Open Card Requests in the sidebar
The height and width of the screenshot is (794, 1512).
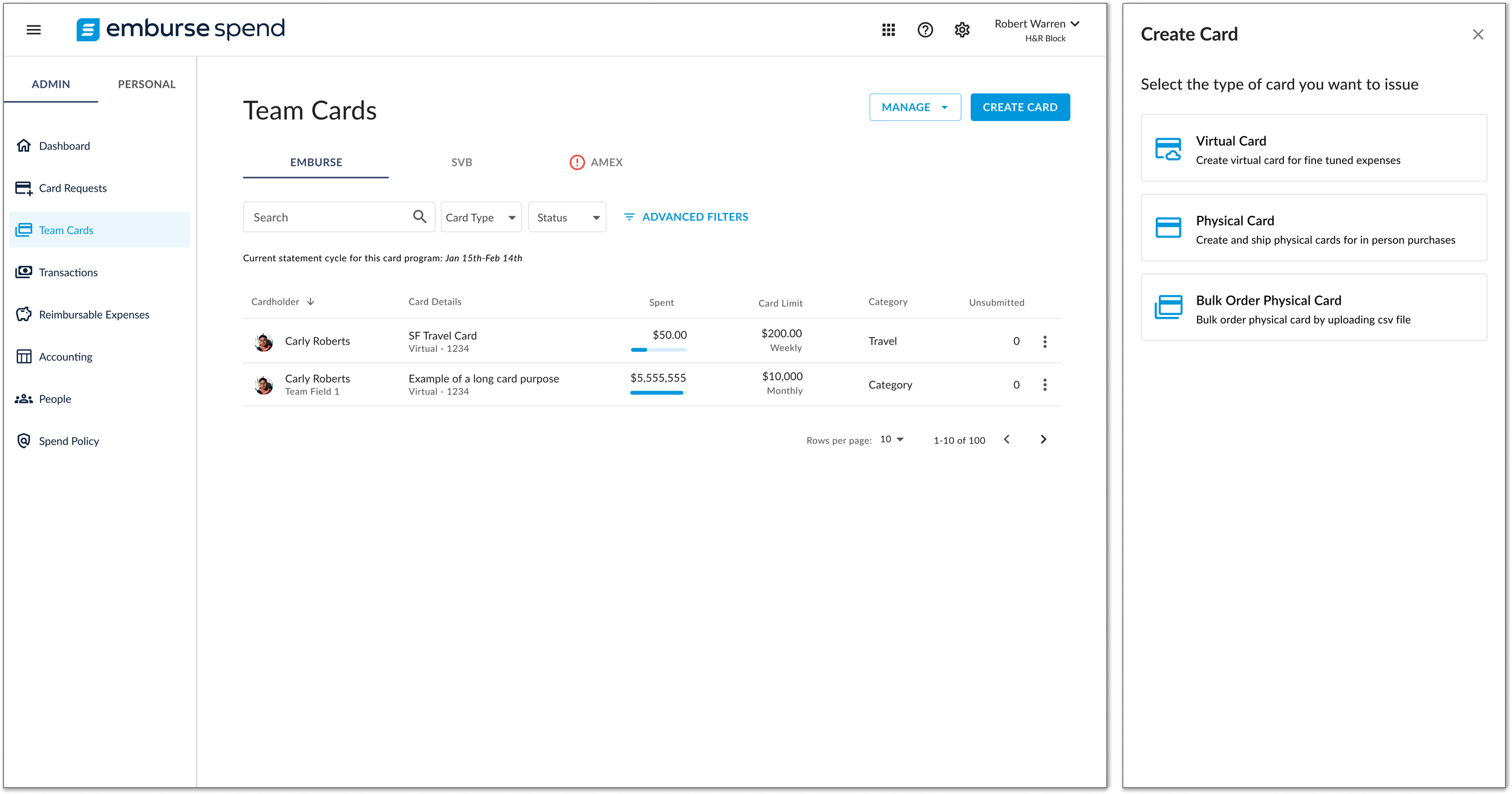pyautogui.click(x=73, y=188)
